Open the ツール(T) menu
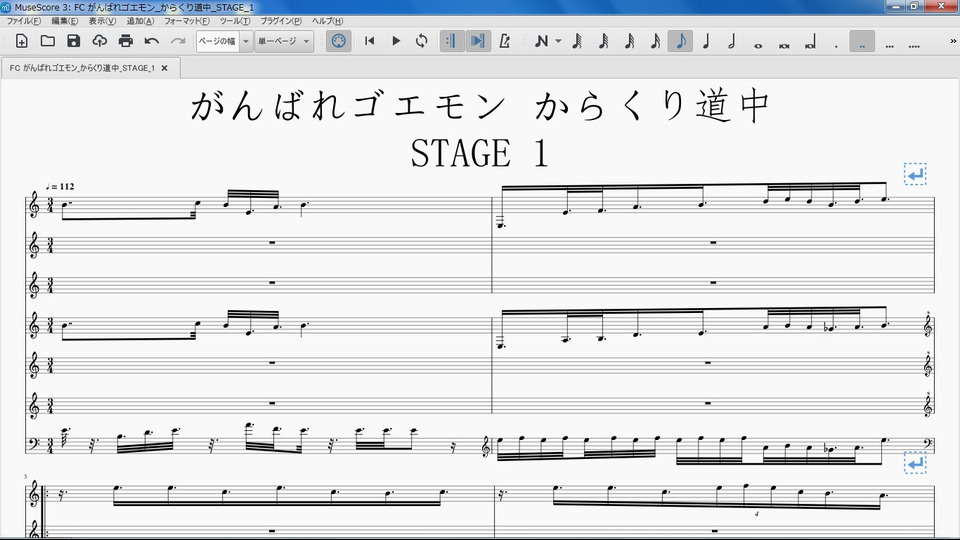960x540 pixels. (234, 21)
